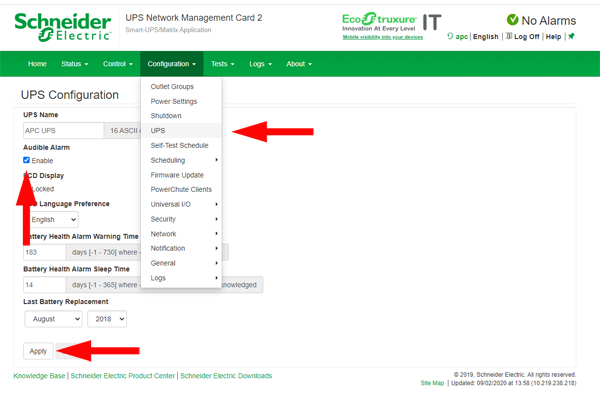Image resolution: width=600 pixels, height=399 pixels.
Task: Click the No Alarms status text
Action: click(x=549, y=20)
